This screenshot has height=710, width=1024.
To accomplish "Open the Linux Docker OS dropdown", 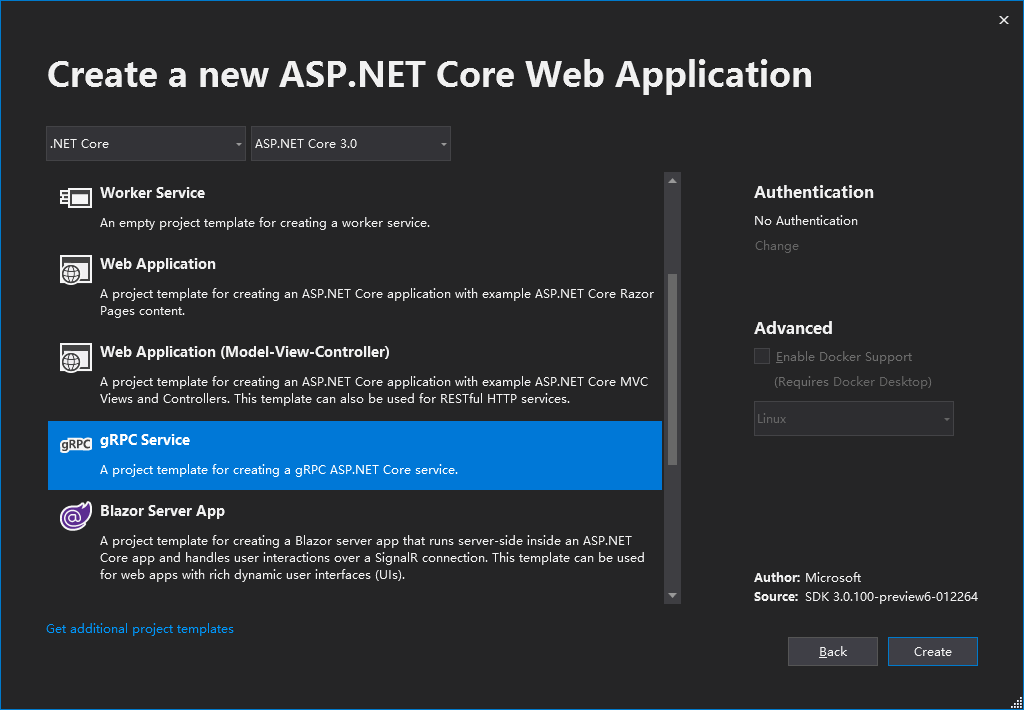I will click(x=853, y=418).
